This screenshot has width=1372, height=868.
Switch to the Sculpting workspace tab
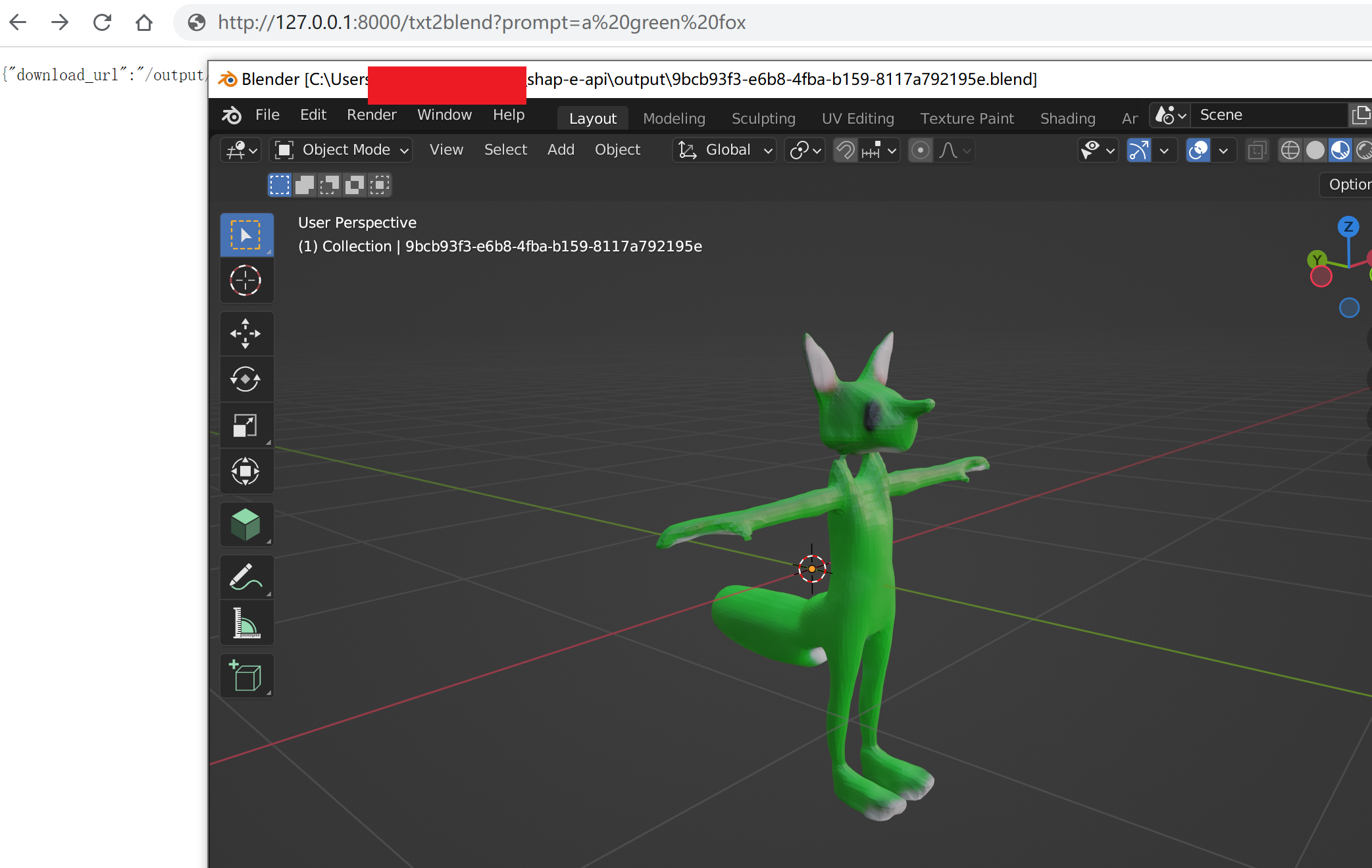click(x=763, y=118)
